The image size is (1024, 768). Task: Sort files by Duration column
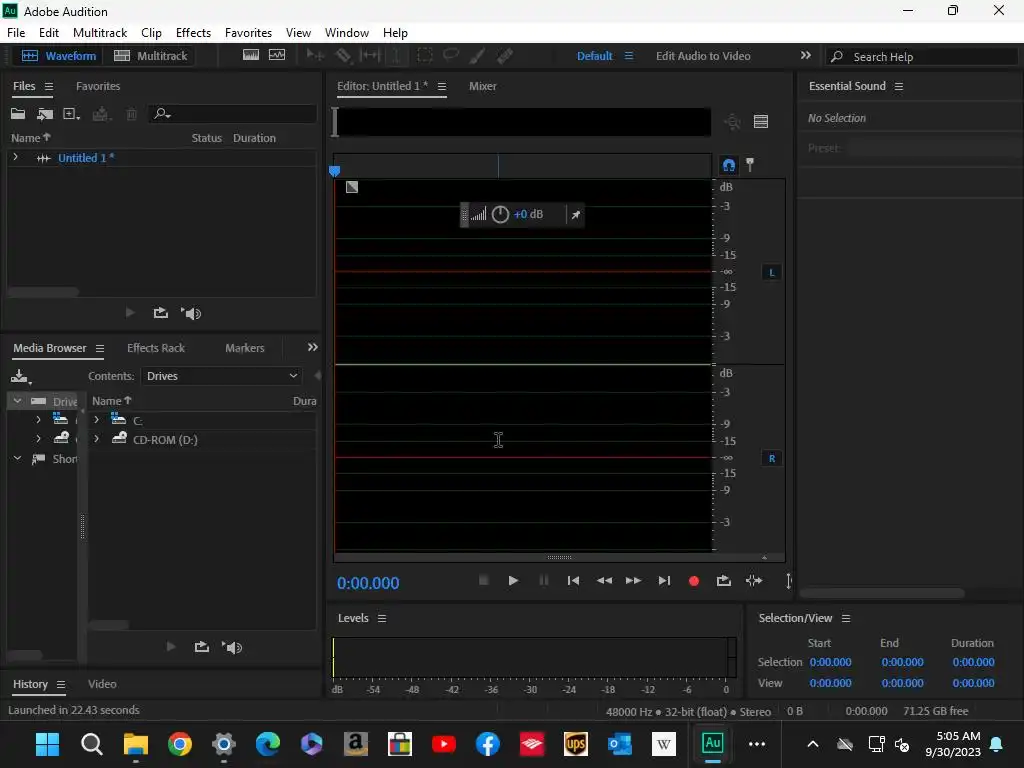point(254,138)
